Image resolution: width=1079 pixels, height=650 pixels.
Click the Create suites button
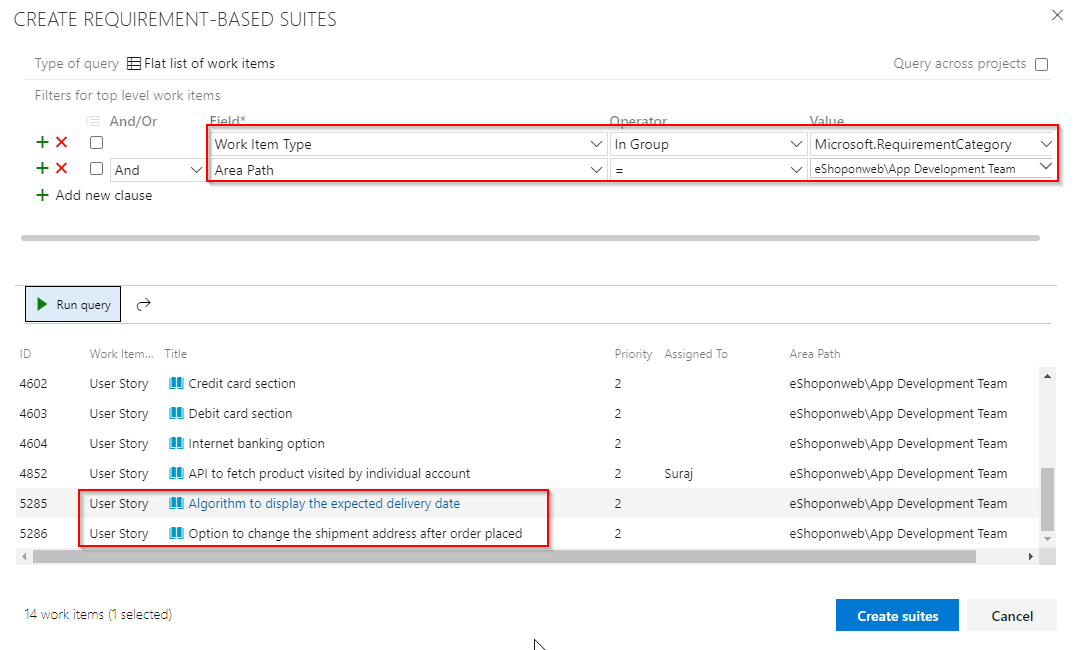tap(897, 616)
